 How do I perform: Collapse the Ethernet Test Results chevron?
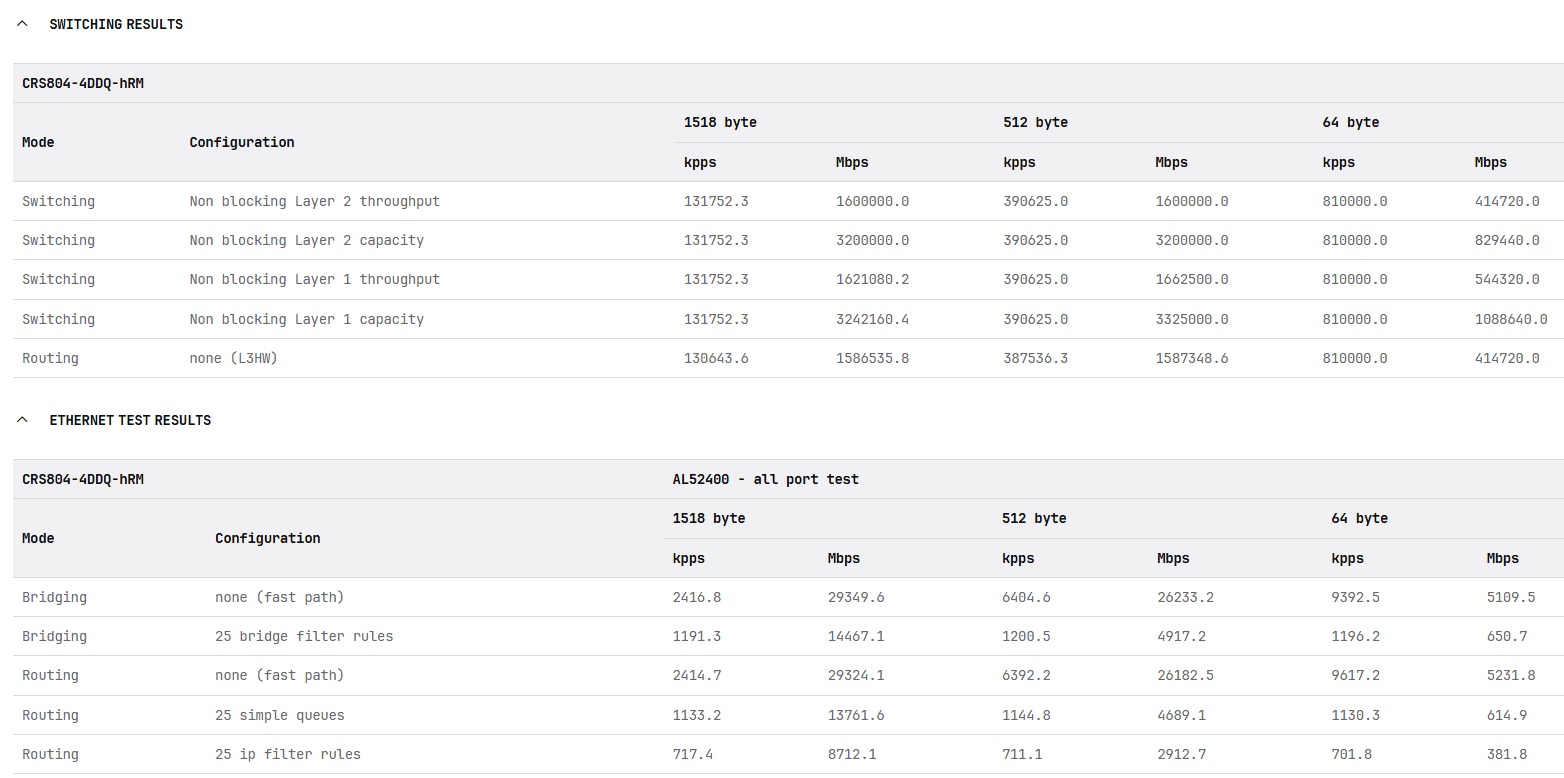[x=22, y=420]
